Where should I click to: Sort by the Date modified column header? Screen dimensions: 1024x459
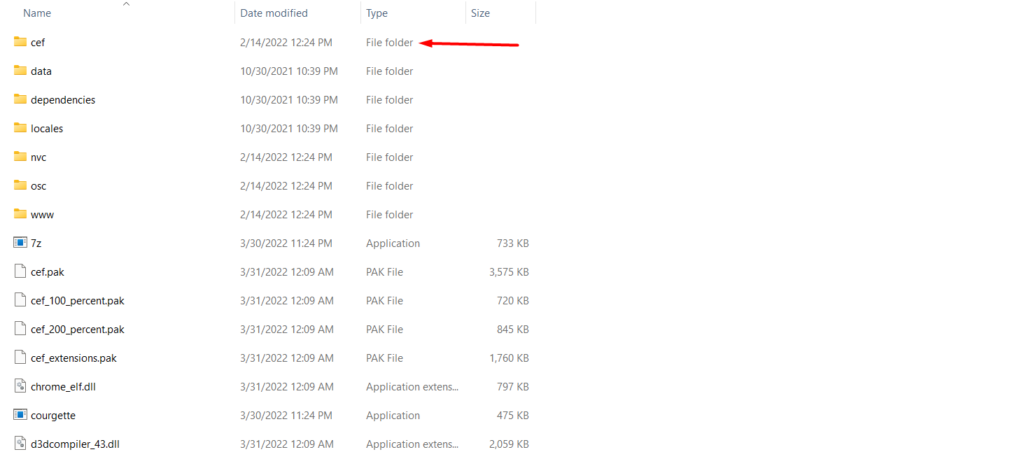coord(274,13)
